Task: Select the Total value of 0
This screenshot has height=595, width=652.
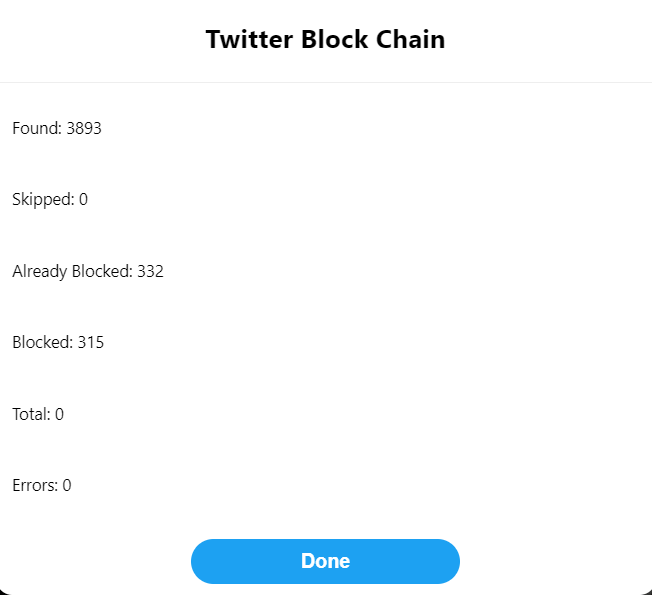Action: click(59, 414)
